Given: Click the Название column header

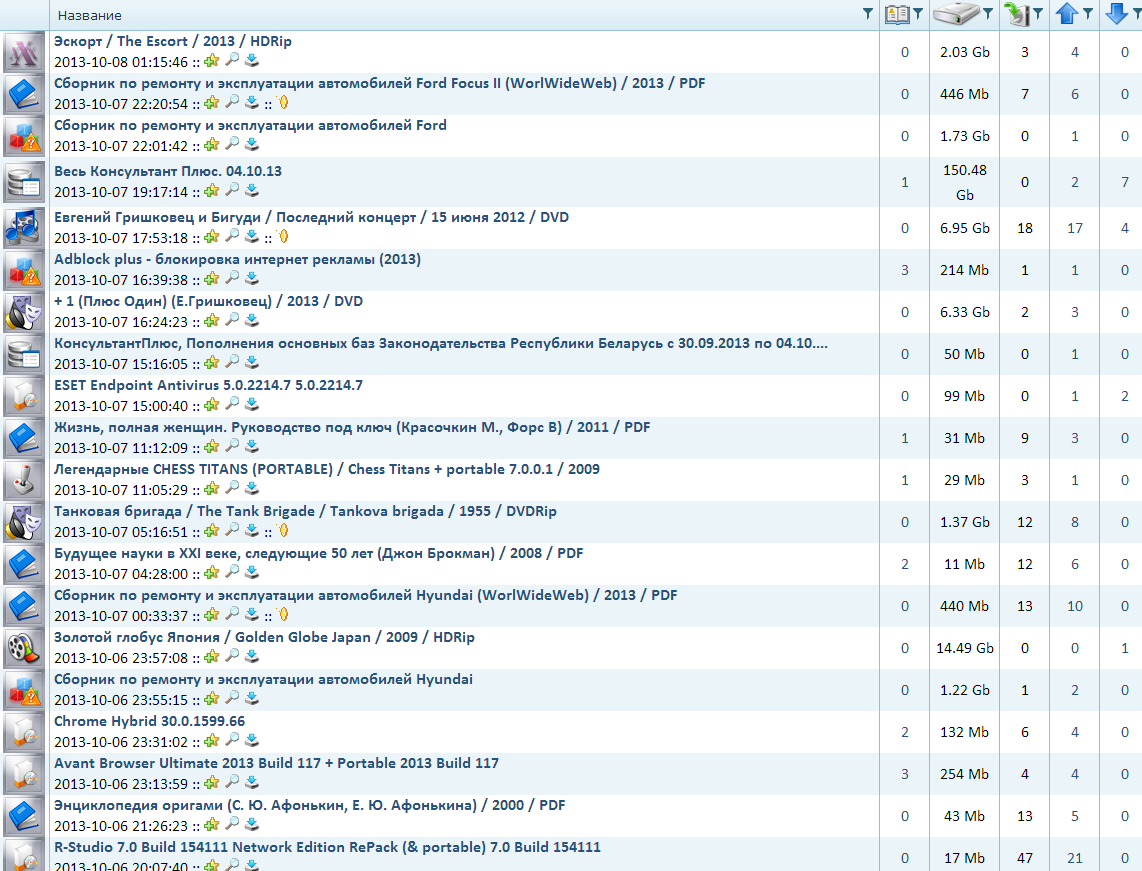Looking at the screenshot, I should point(90,15).
